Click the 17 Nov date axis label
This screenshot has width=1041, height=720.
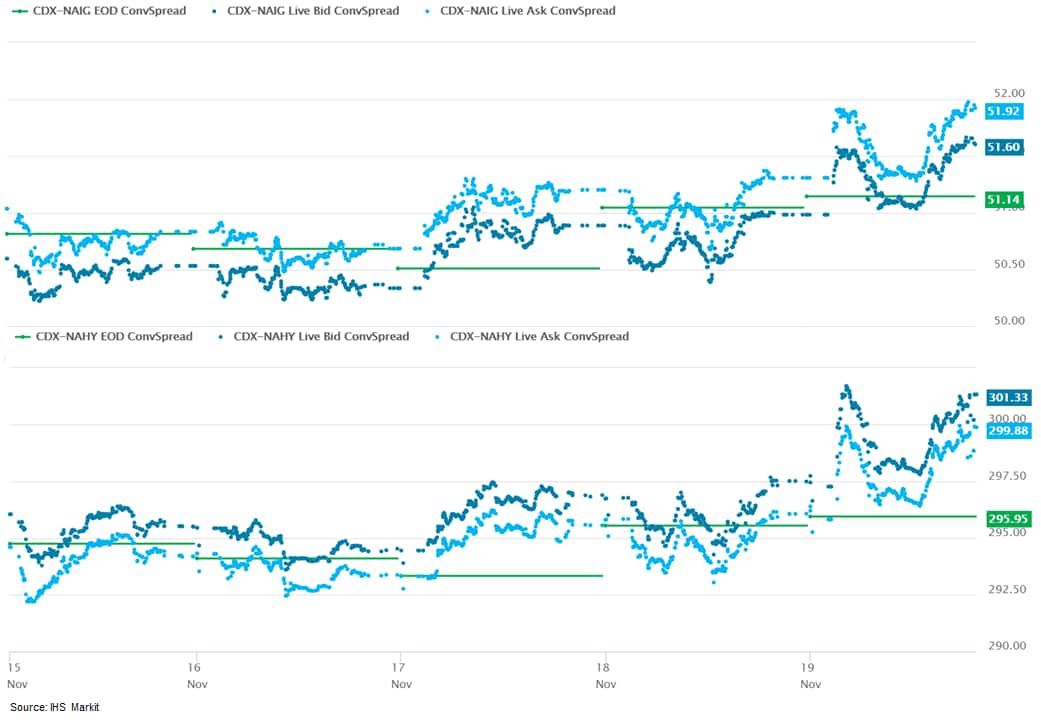[401, 674]
